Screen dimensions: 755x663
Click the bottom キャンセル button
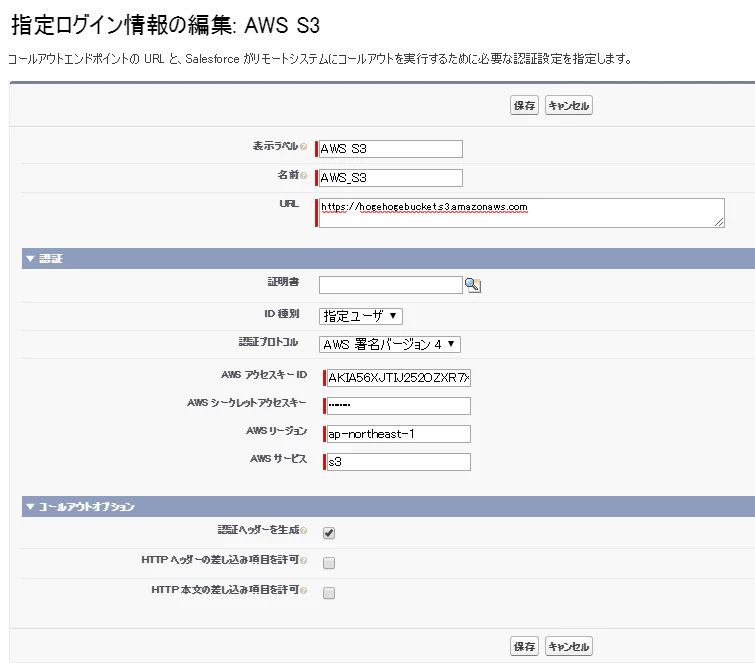coord(569,646)
